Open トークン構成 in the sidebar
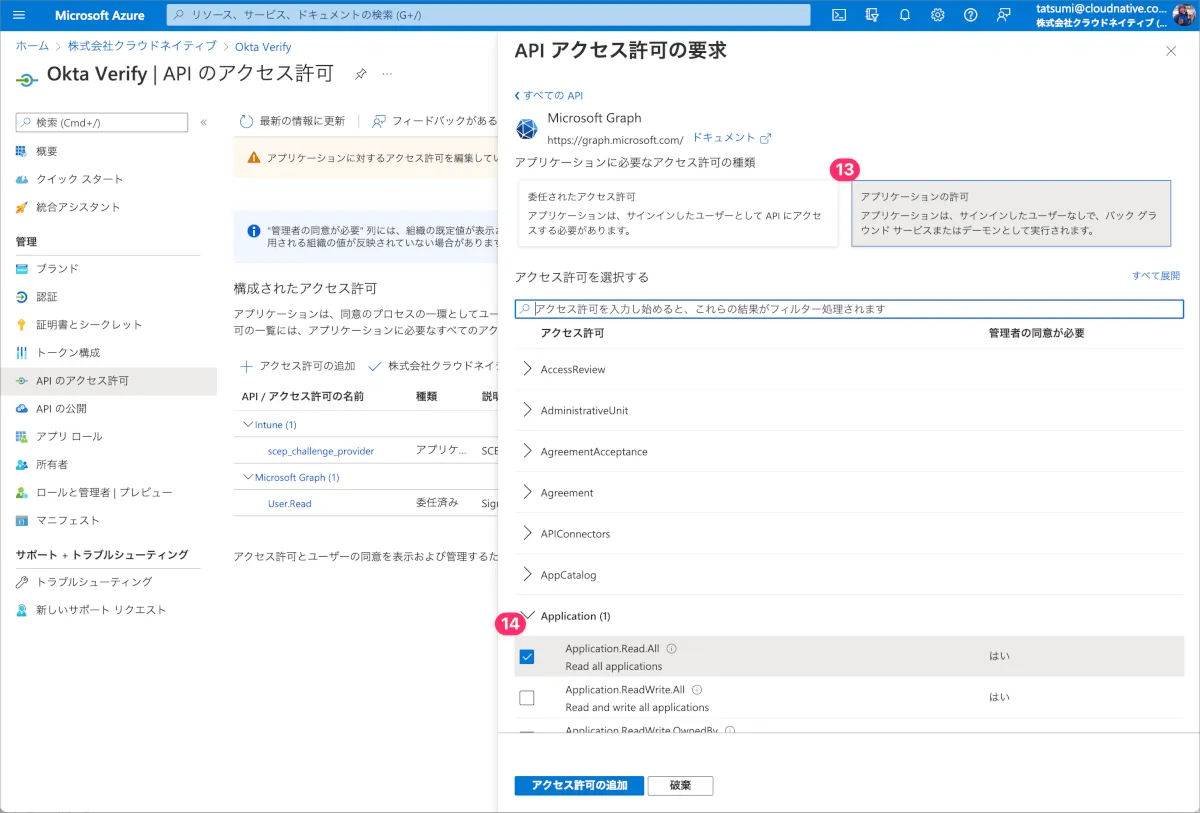Image resolution: width=1200 pixels, height=813 pixels. (68, 353)
